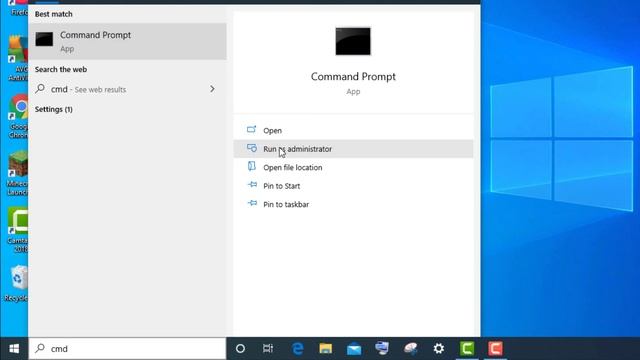Click the 'Search the web' heading text

coord(61,69)
